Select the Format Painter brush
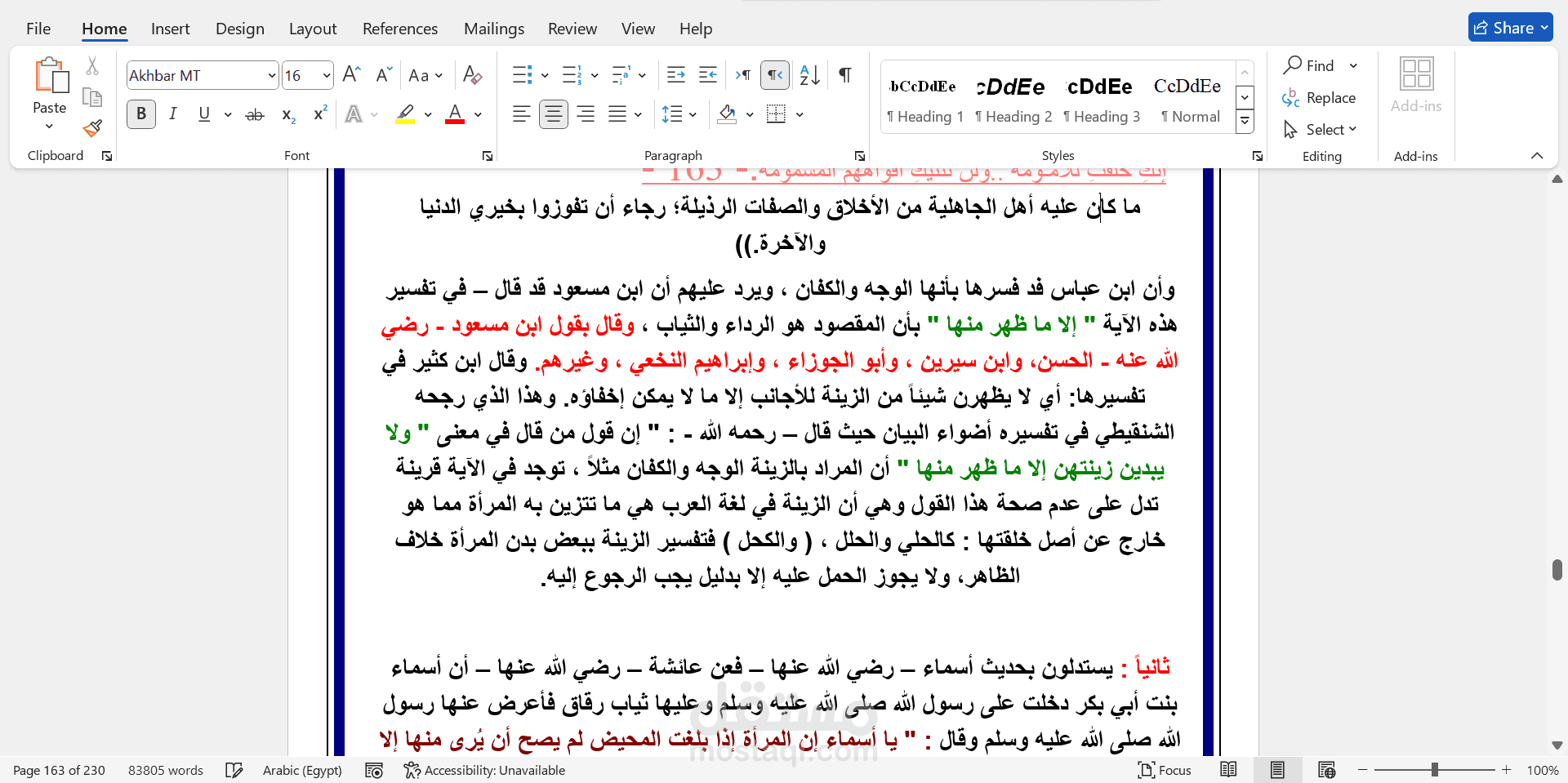The height and width of the screenshot is (783, 1568). [92, 128]
